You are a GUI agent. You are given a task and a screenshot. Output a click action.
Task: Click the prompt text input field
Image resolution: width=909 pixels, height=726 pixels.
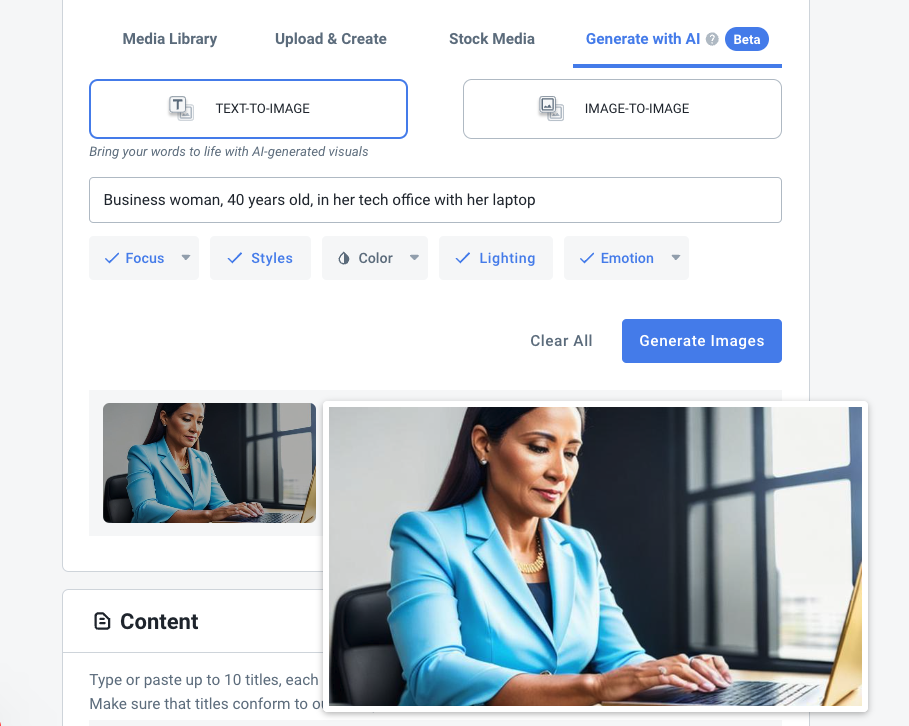click(435, 200)
